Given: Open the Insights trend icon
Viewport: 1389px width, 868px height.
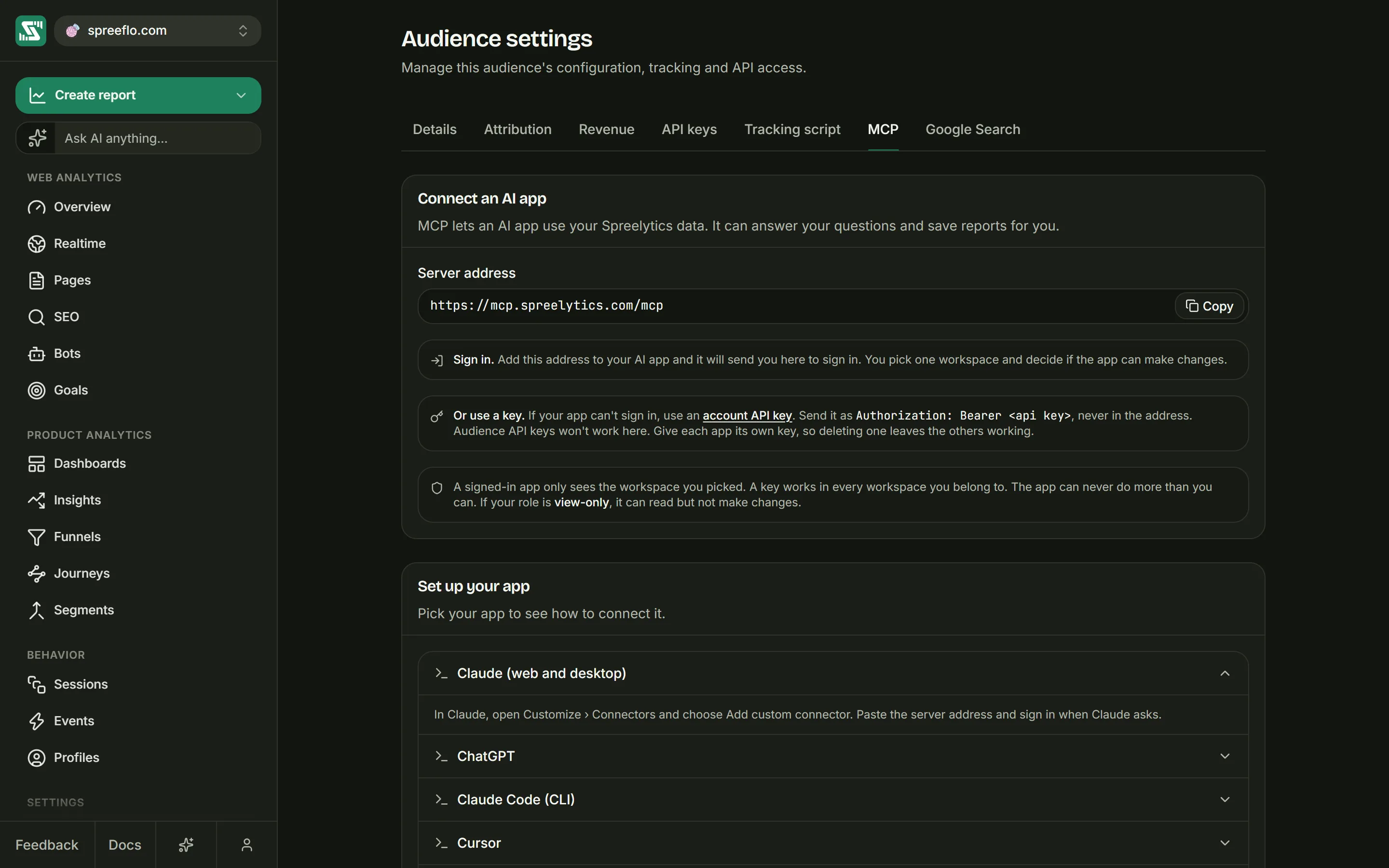Looking at the screenshot, I should 36,501.
